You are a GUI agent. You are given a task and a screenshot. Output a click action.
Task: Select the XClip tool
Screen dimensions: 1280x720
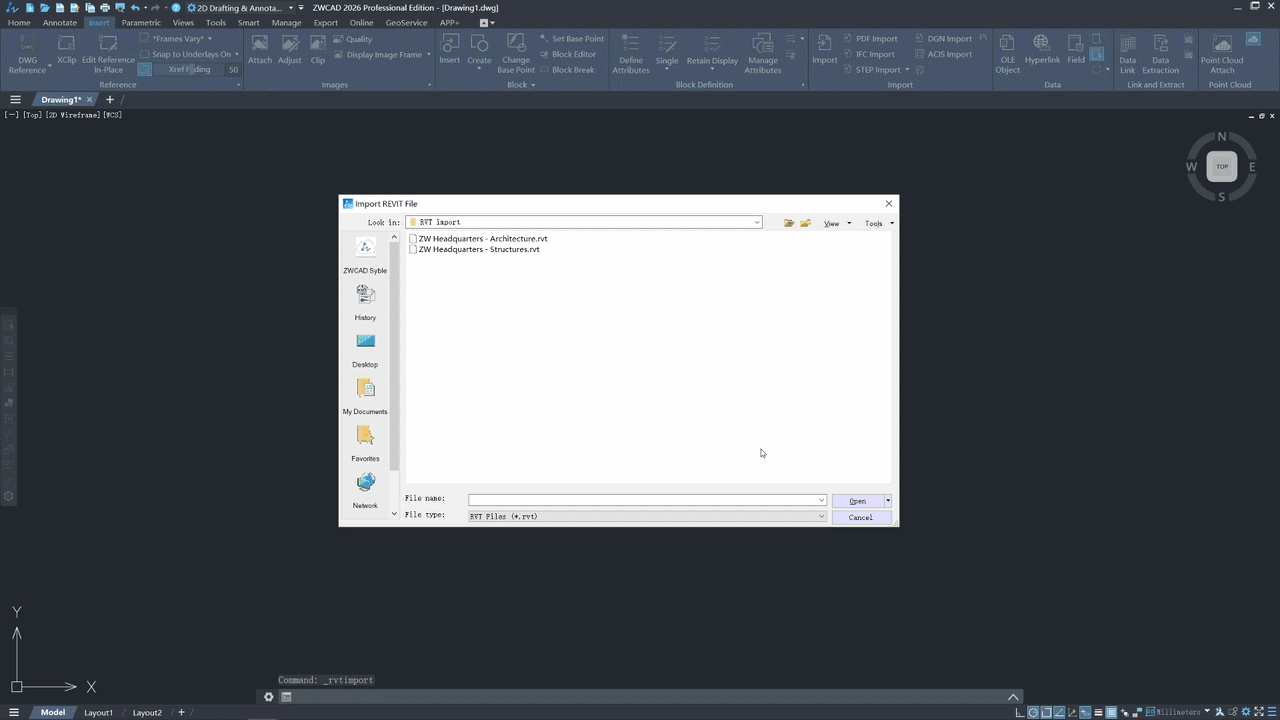click(x=66, y=50)
